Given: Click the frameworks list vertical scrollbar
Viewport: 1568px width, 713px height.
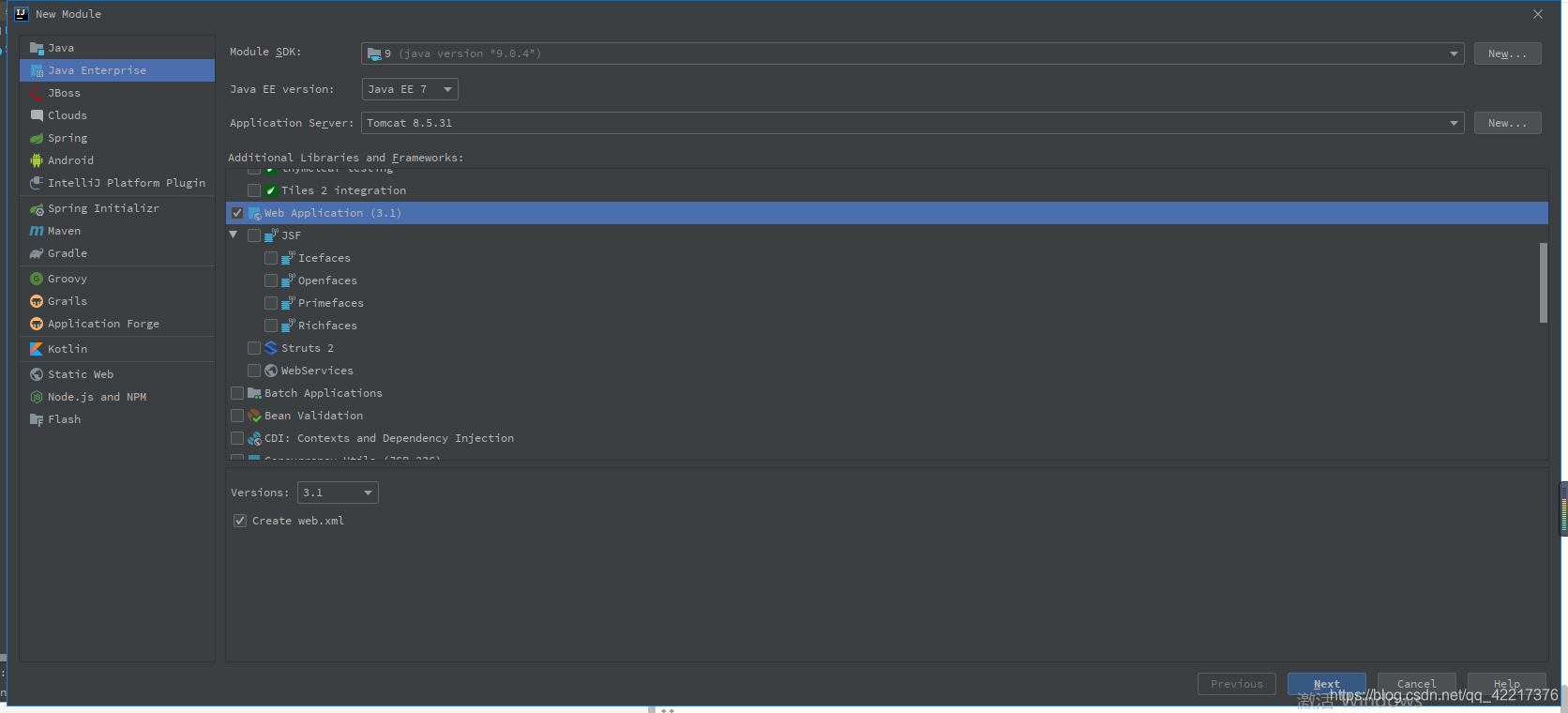Looking at the screenshot, I should click(x=1543, y=282).
